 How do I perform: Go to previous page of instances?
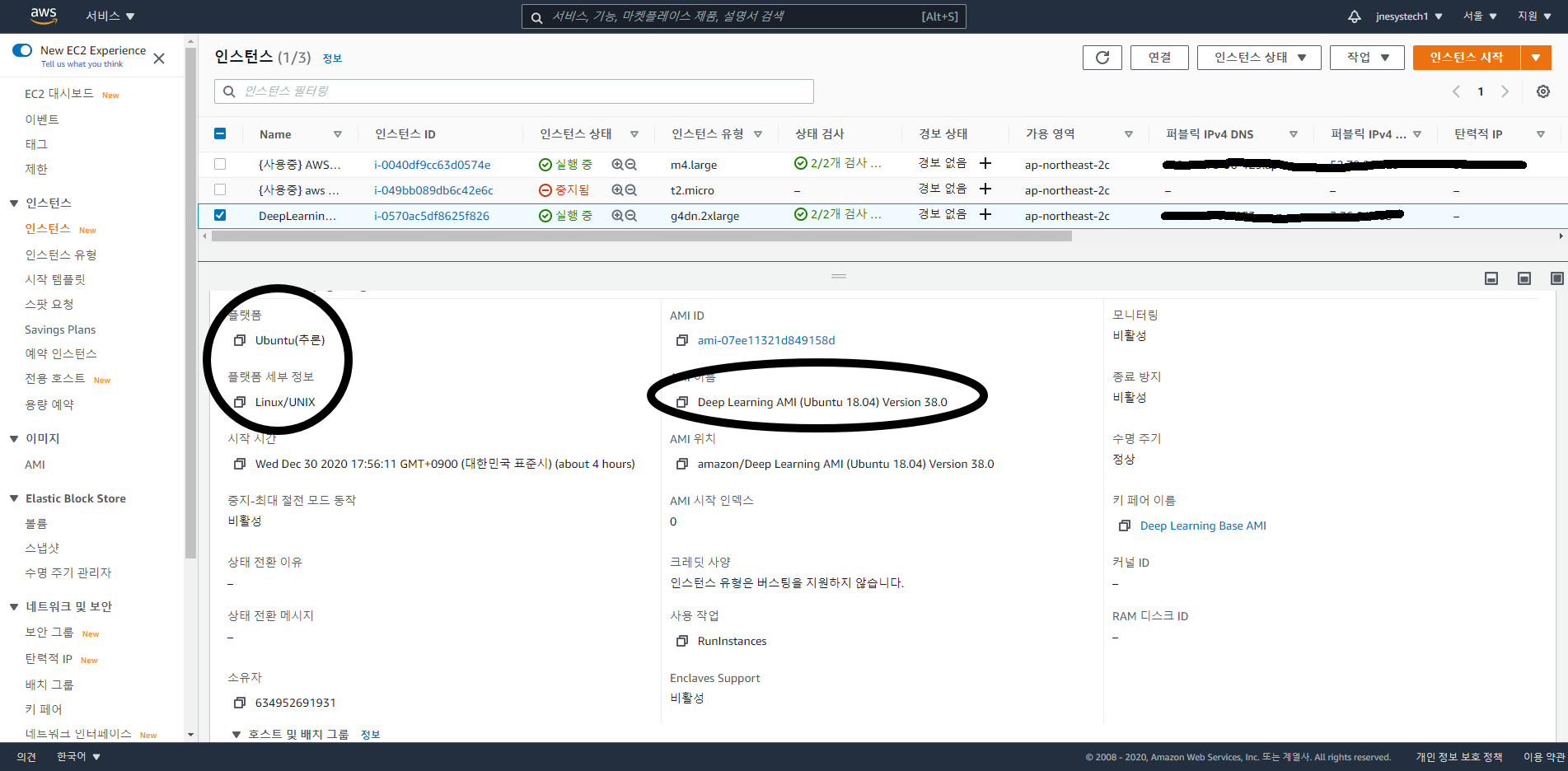(1456, 91)
